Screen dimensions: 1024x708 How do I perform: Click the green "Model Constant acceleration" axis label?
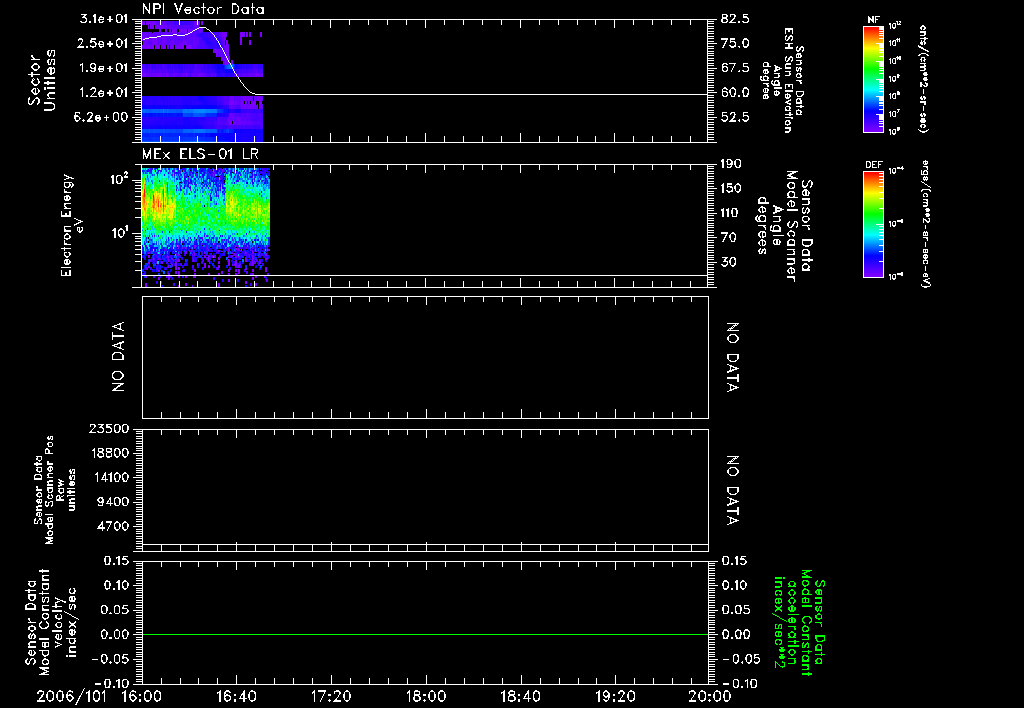pos(799,622)
